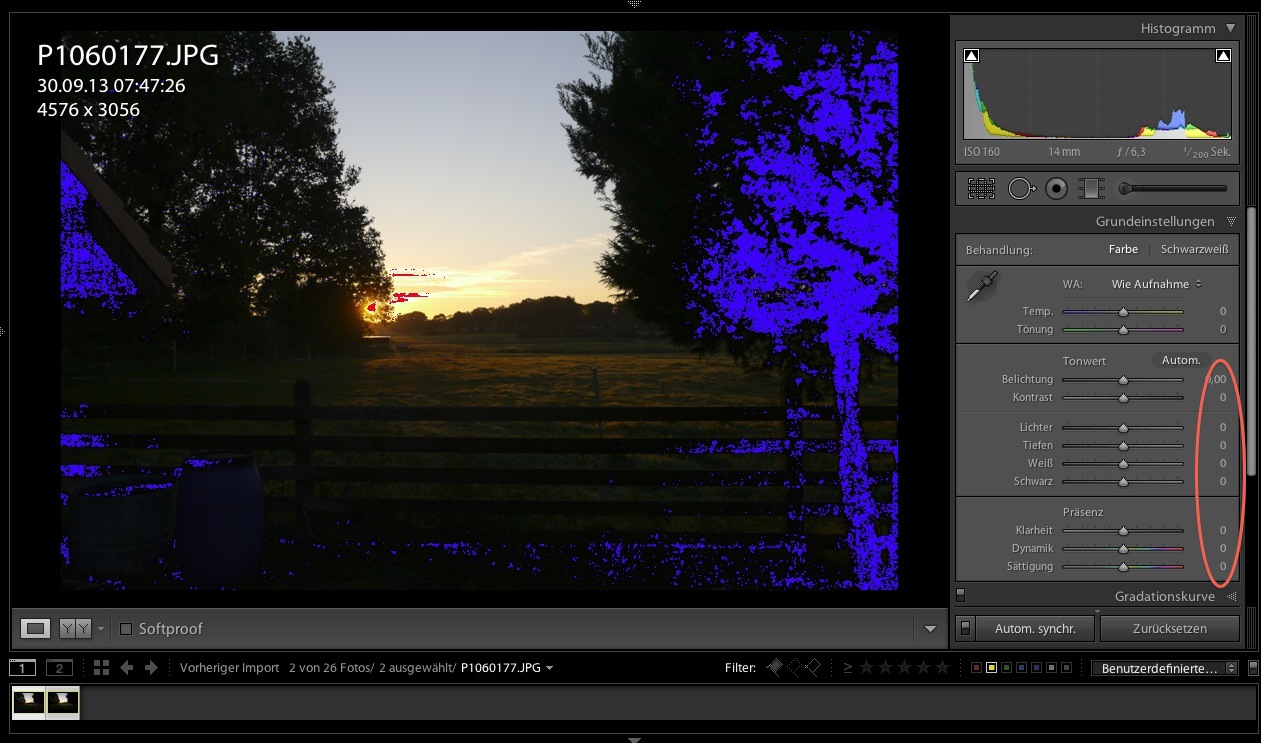Toggle highlight clipping indicator in histogram
This screenshot has height=743, width=1261.
(x=1222, y=56)
